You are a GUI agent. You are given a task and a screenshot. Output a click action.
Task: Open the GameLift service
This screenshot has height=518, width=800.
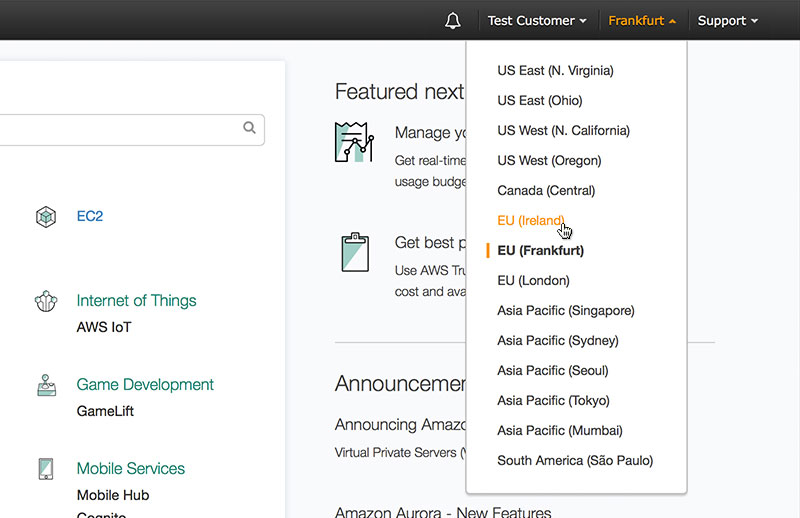tap(105, 411)
